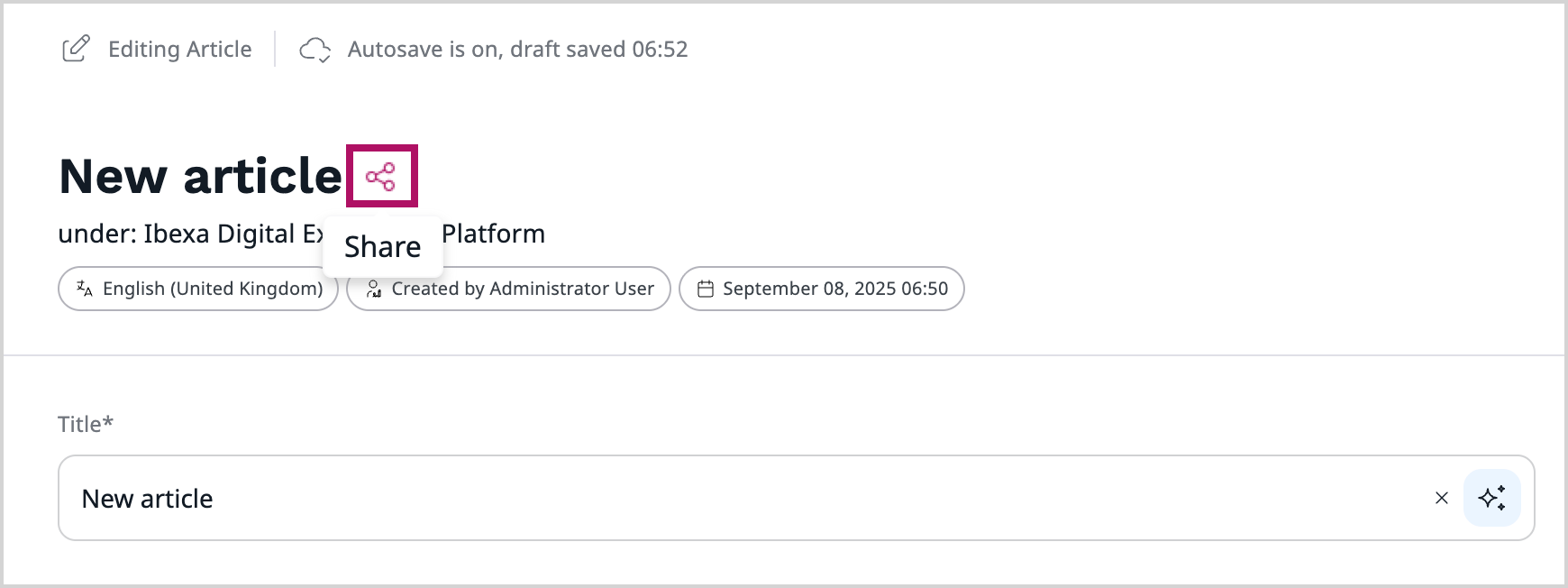Click the cloud autosave status icon

[315, 50]
